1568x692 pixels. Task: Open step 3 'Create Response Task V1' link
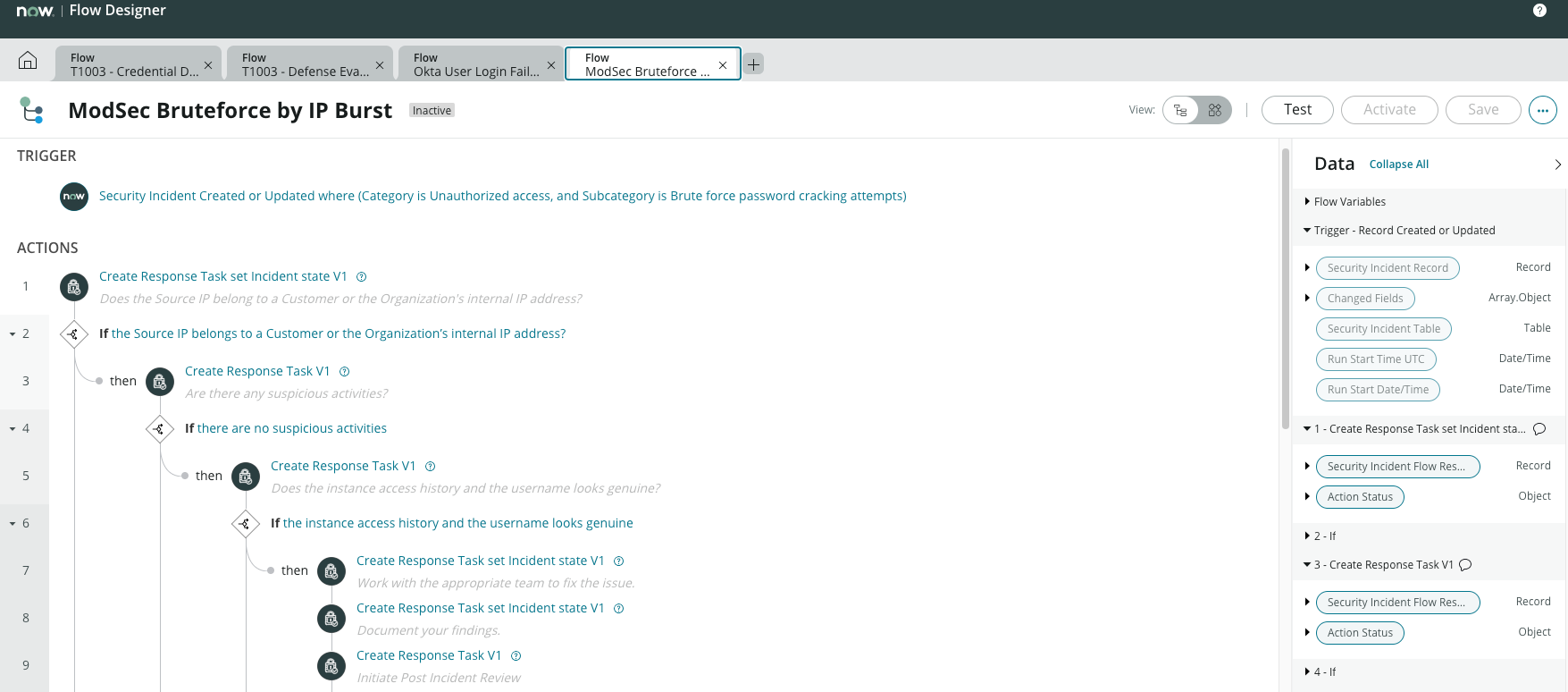[x=257, y=372]
